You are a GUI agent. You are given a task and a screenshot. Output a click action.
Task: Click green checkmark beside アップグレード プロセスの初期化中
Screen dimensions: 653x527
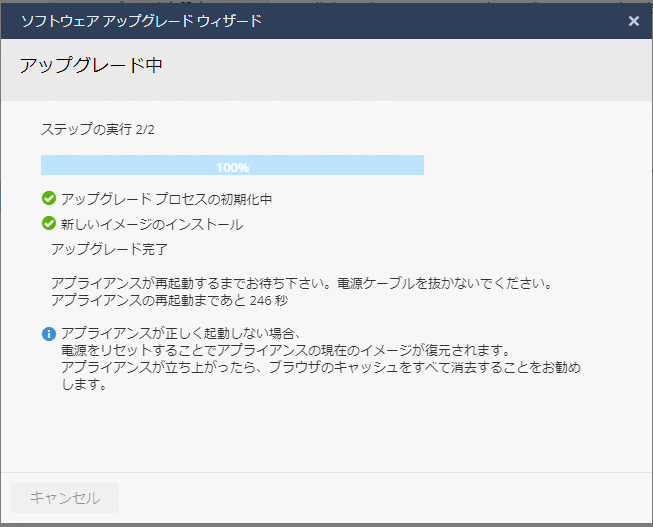click(48, 199)
